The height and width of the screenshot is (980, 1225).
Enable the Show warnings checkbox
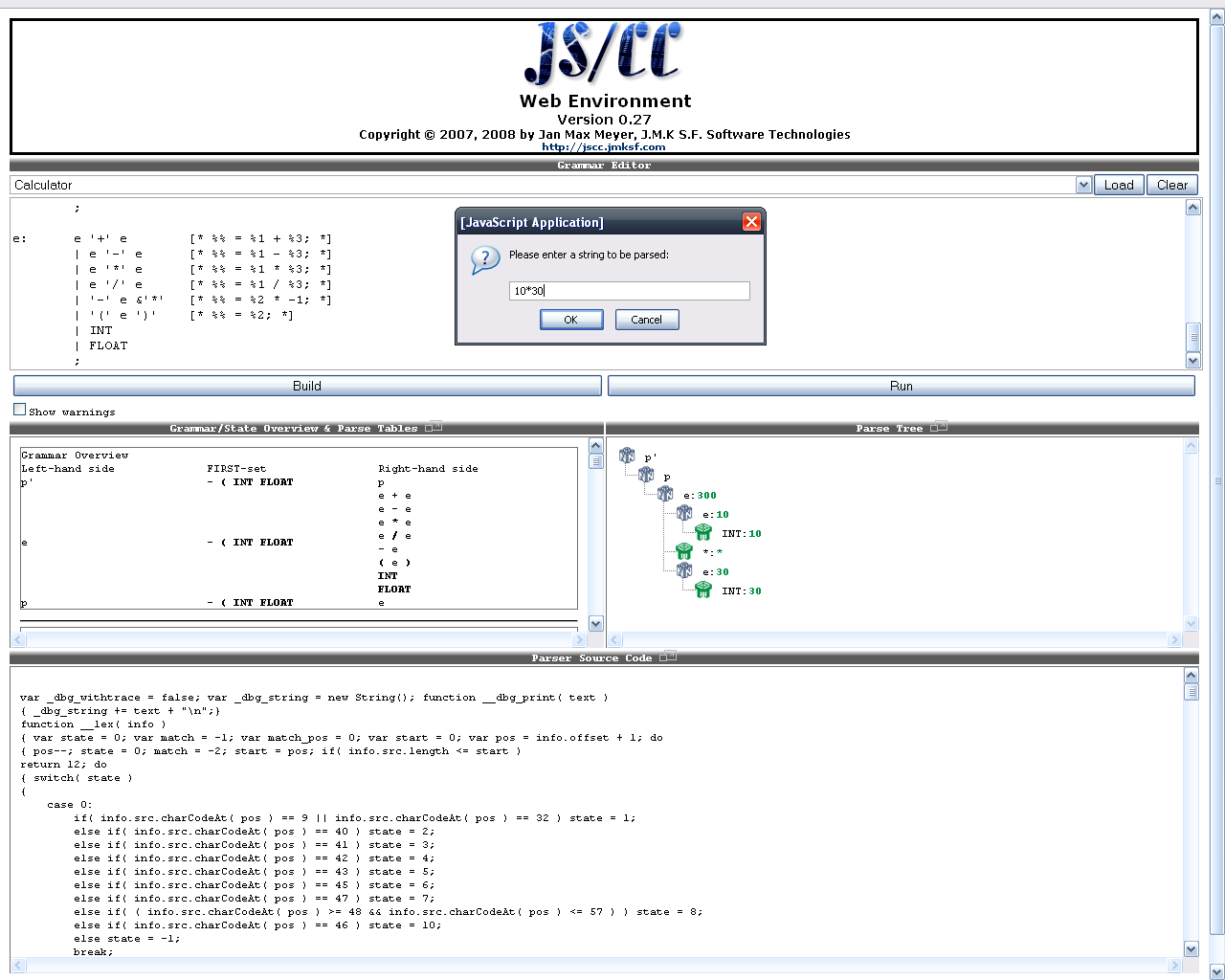19,409
